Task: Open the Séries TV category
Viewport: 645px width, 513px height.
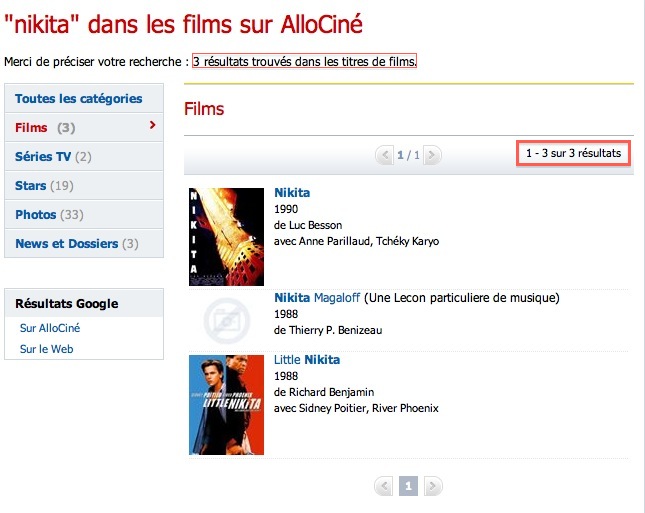Action: (43, 157)
